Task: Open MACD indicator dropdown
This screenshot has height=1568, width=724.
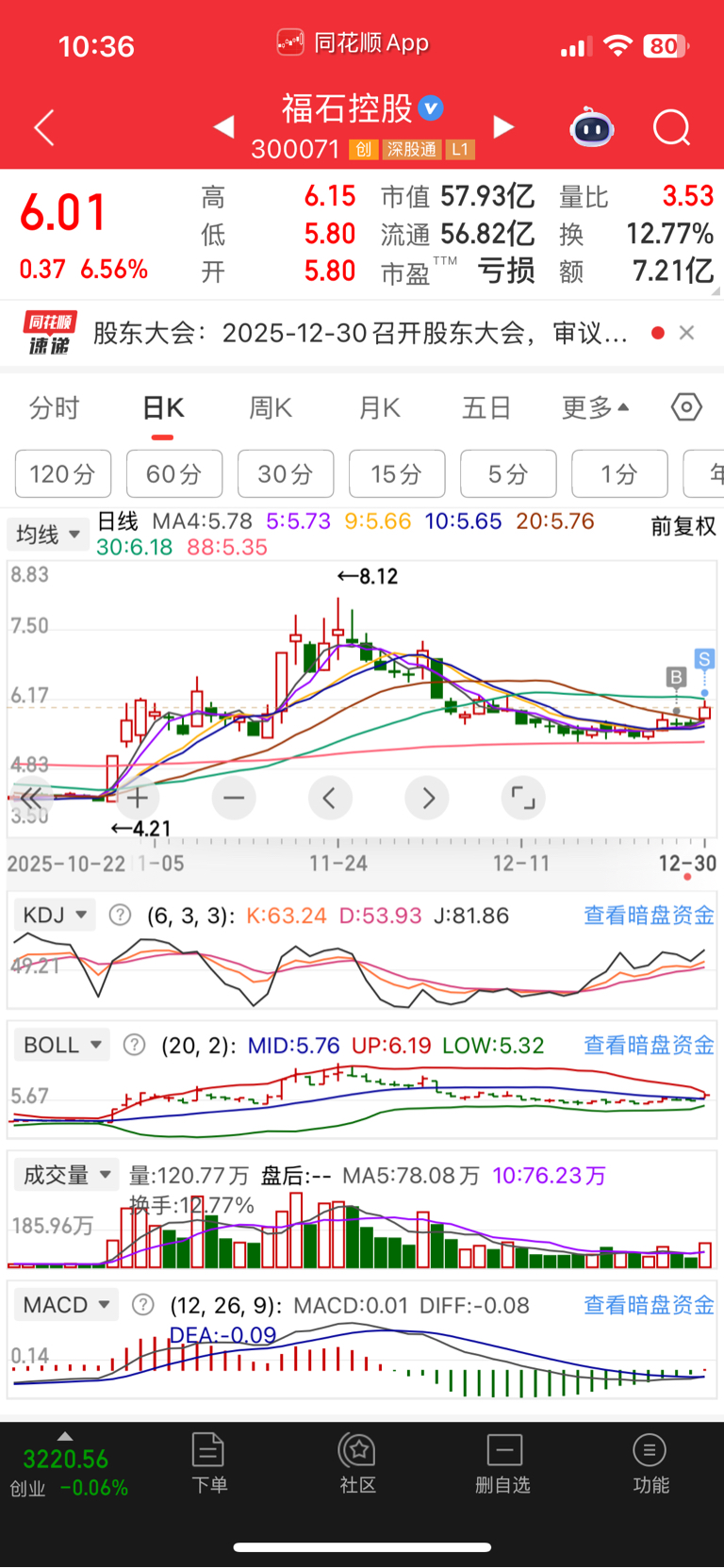Action: (66, 1305)
